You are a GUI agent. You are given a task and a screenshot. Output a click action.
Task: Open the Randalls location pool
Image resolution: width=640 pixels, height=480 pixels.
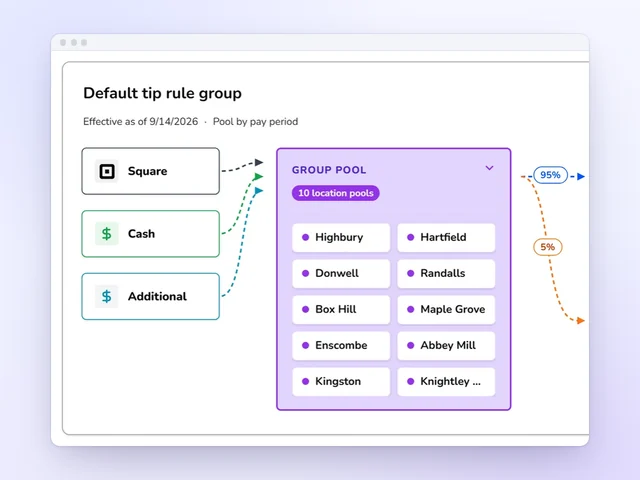(x=446, y=273)
